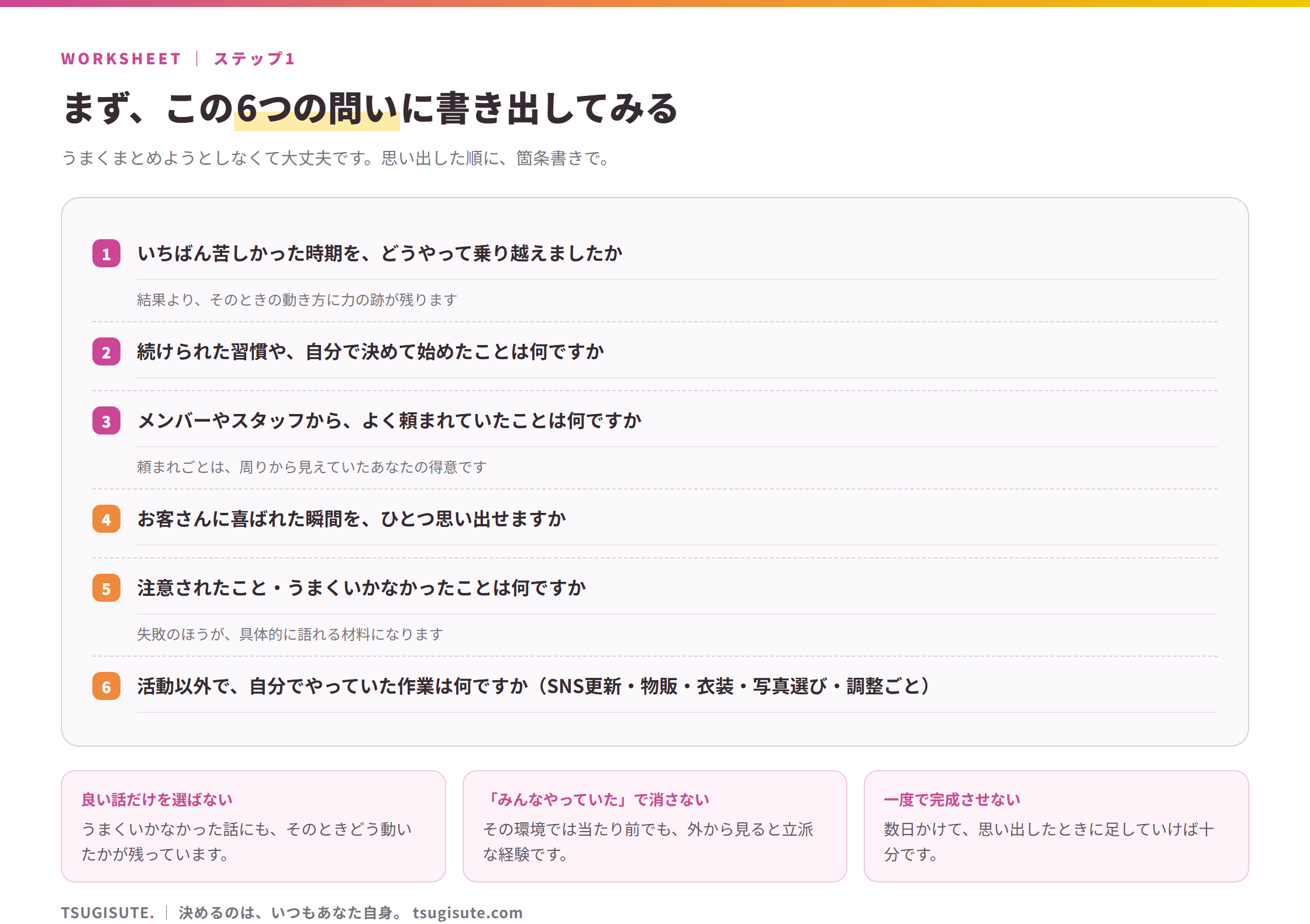This screenshot has height=924, width=1310.
Task: Click tip title '良い話だけを選ばない'
Action: pos(157,799)
